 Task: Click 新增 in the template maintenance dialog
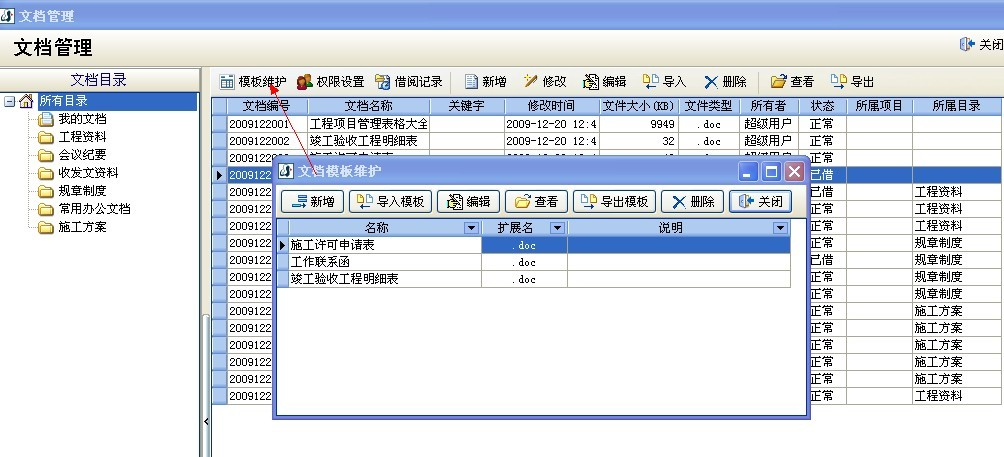(311, 201)
